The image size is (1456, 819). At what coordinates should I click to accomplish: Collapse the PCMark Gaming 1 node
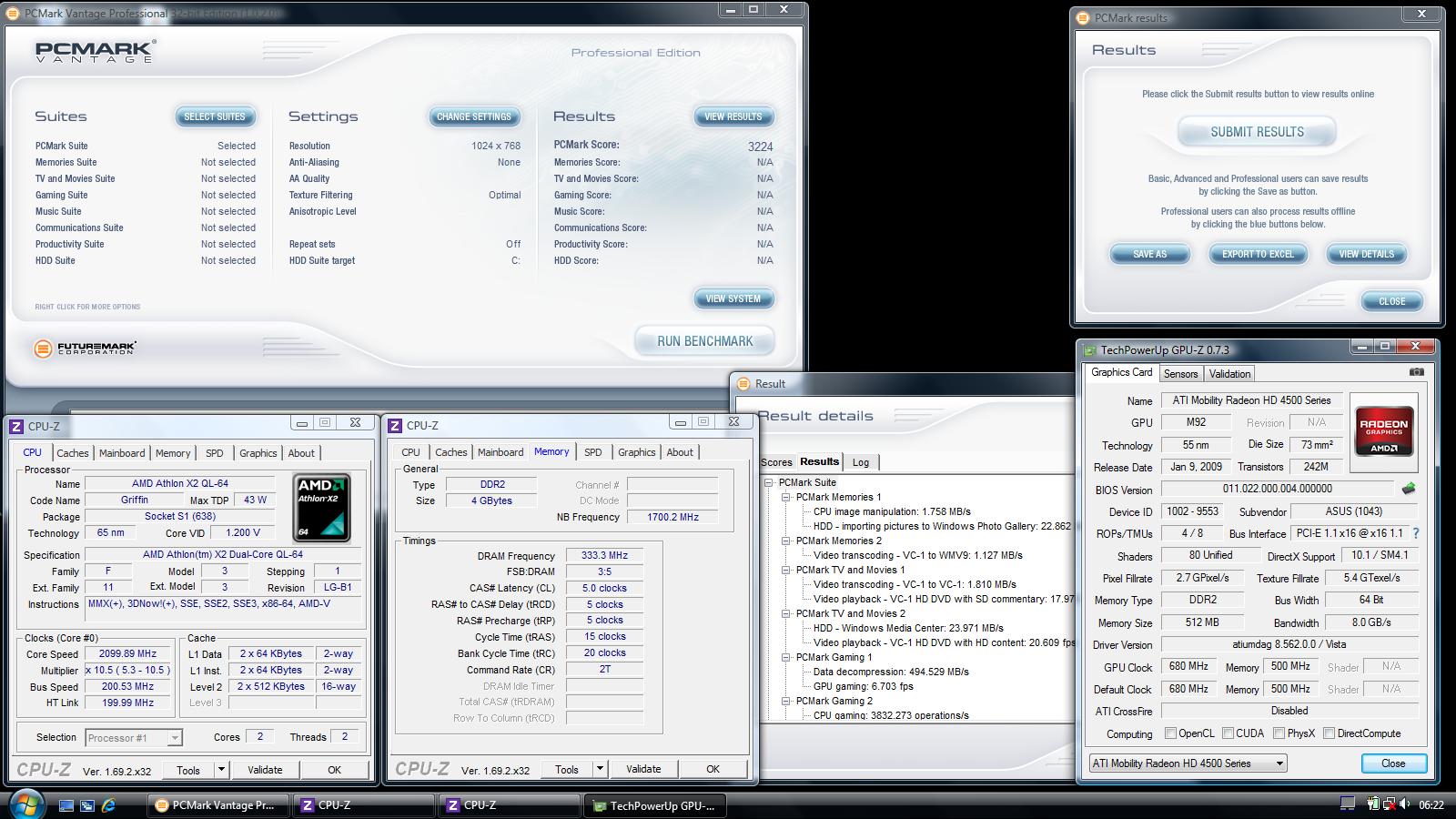[x=785, y=657]
